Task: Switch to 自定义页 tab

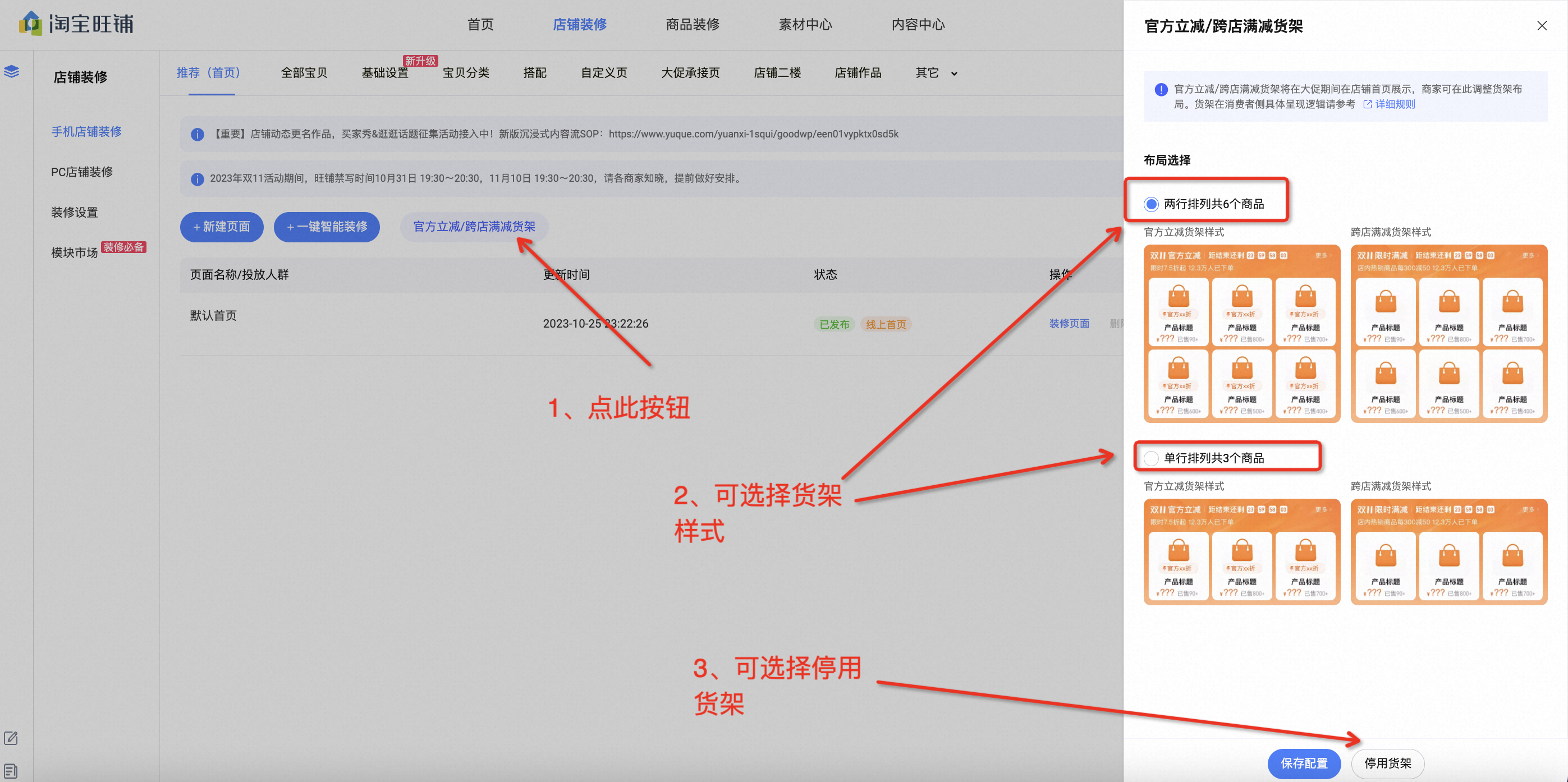Action: [x=603, y=73]
